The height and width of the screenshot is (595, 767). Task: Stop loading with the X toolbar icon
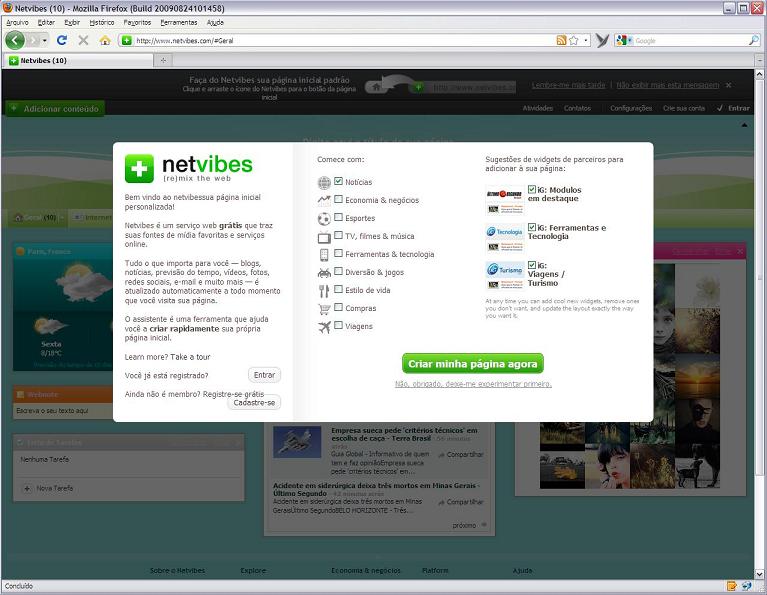(83, 40)
